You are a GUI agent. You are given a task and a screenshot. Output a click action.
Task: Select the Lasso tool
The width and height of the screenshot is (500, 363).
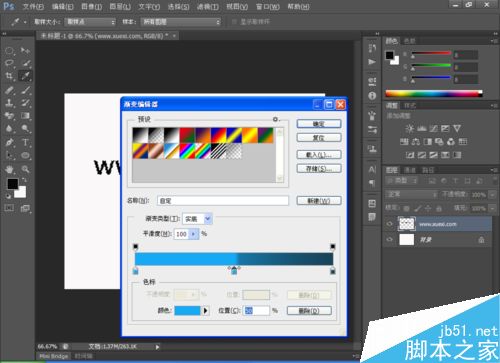(9, 63)
